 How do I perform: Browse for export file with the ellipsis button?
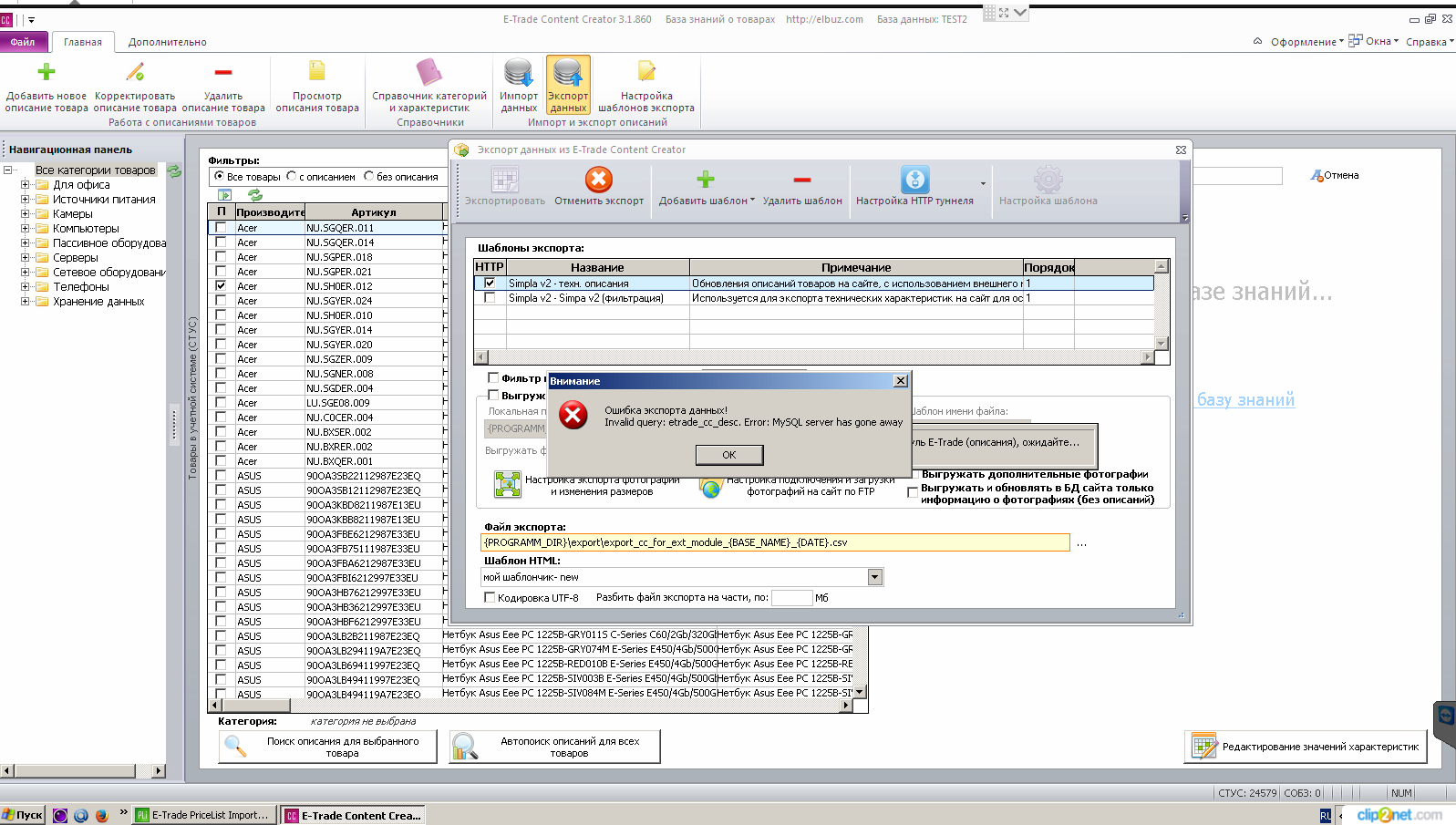click(x=1081, y=542)
